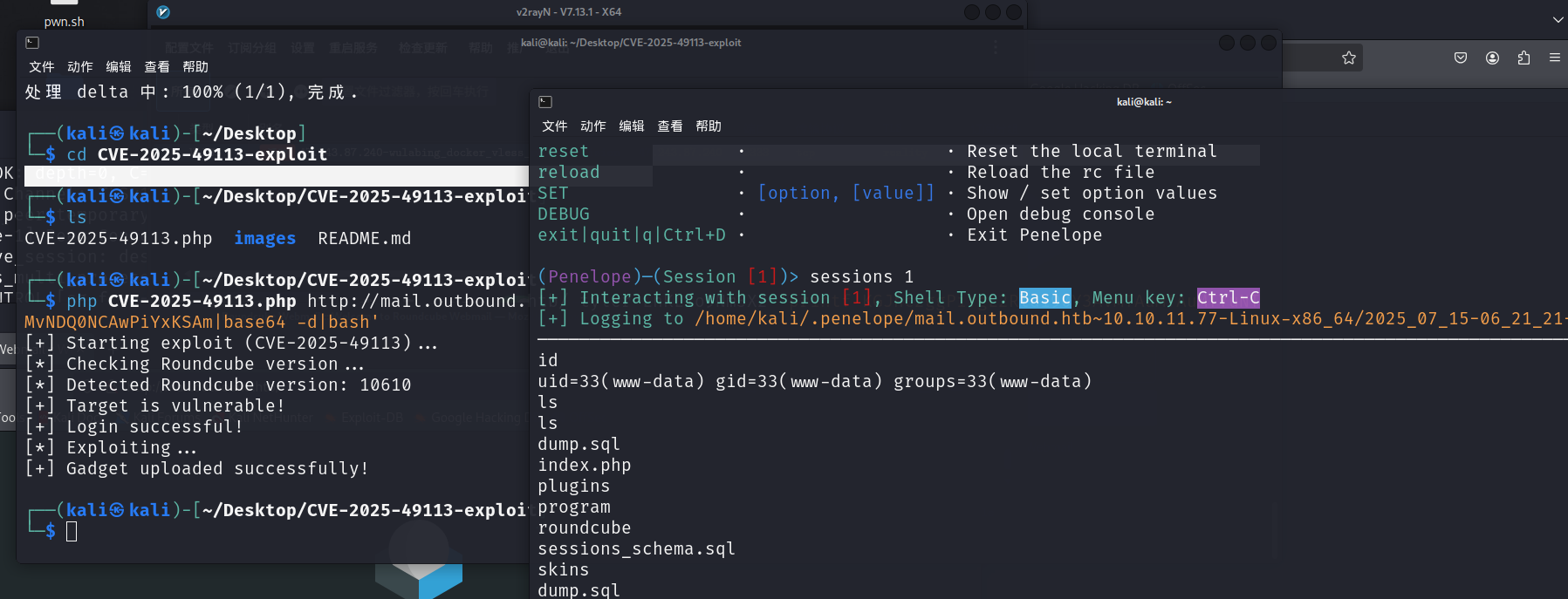
Task: Open 文件 menu in the kali@kali: ~ terminal
Action: [554, 126]
